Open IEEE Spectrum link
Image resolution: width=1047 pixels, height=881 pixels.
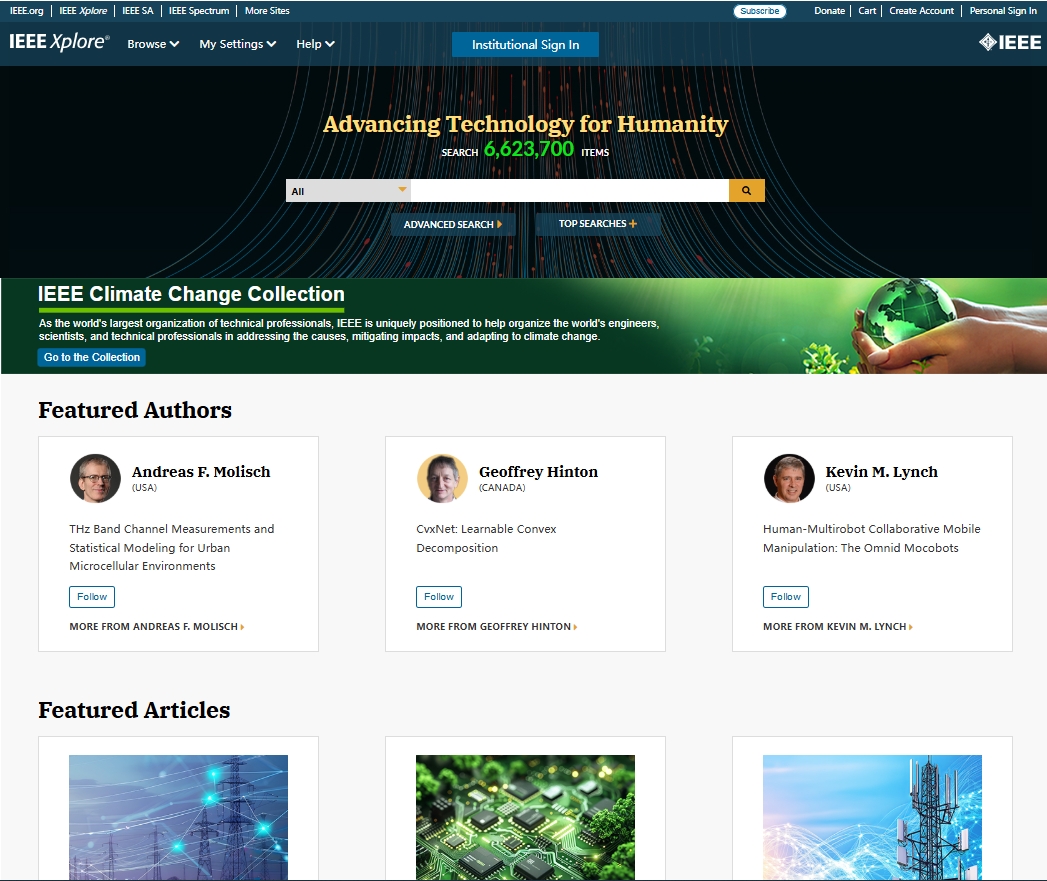point(199,11)
